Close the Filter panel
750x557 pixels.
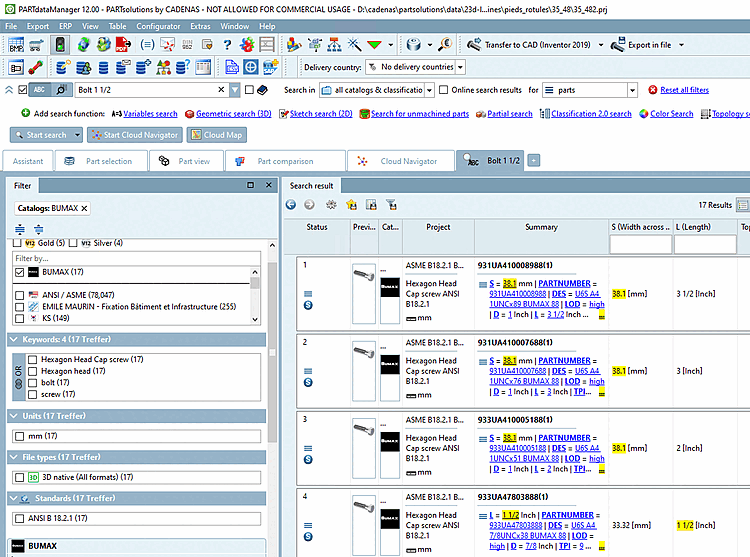(x=269, y=185)
